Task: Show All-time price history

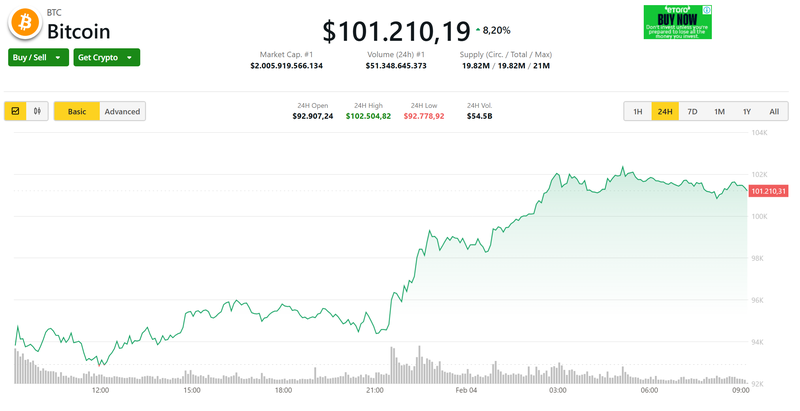Action: (773, 111)
